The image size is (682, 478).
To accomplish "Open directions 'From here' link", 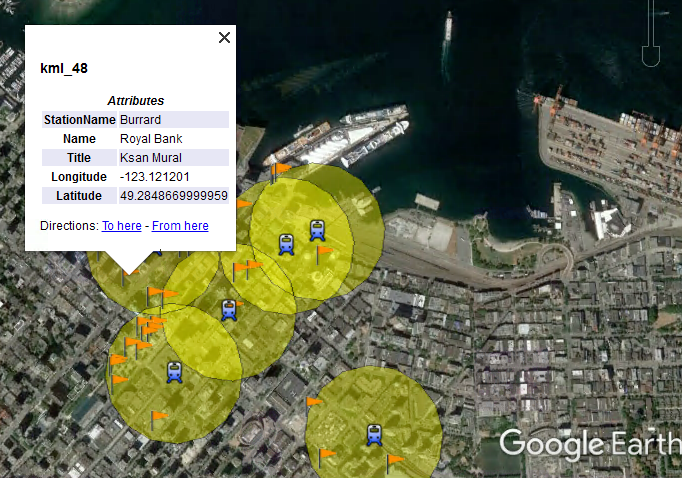I will pos(180,226).
